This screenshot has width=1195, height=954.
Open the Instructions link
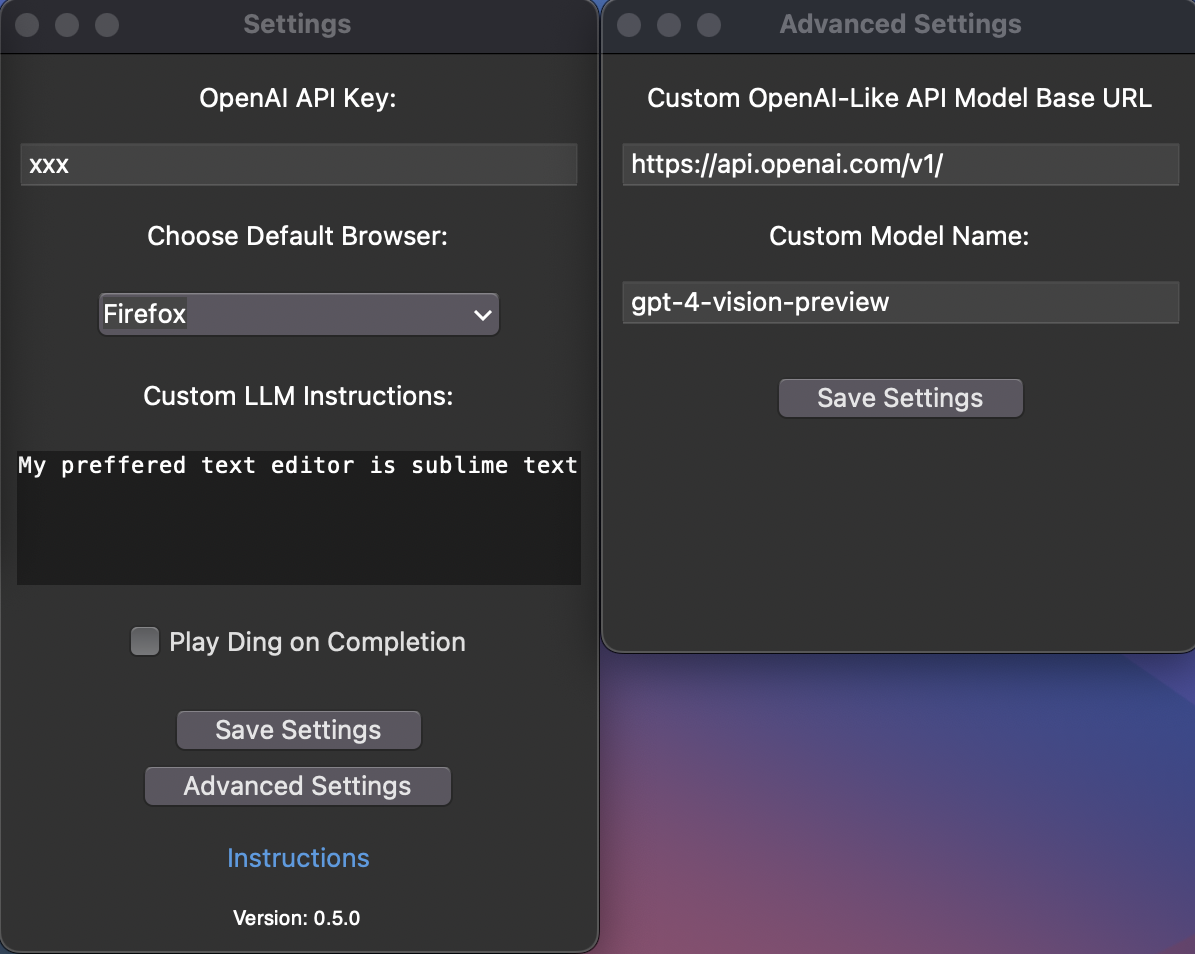pyautogui.click(x=298, y=858)
